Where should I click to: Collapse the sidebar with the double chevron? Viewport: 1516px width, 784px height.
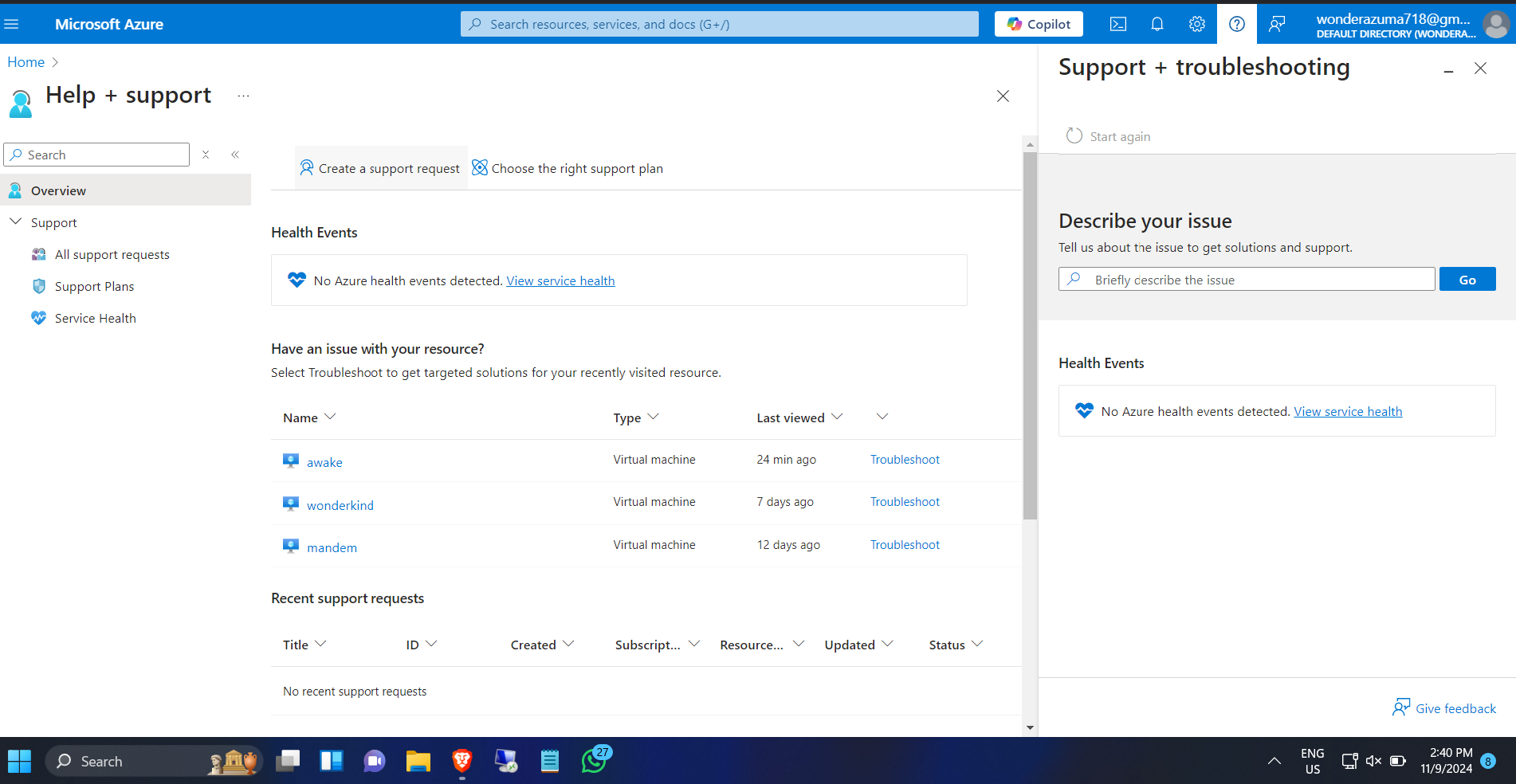coord(235,155)
